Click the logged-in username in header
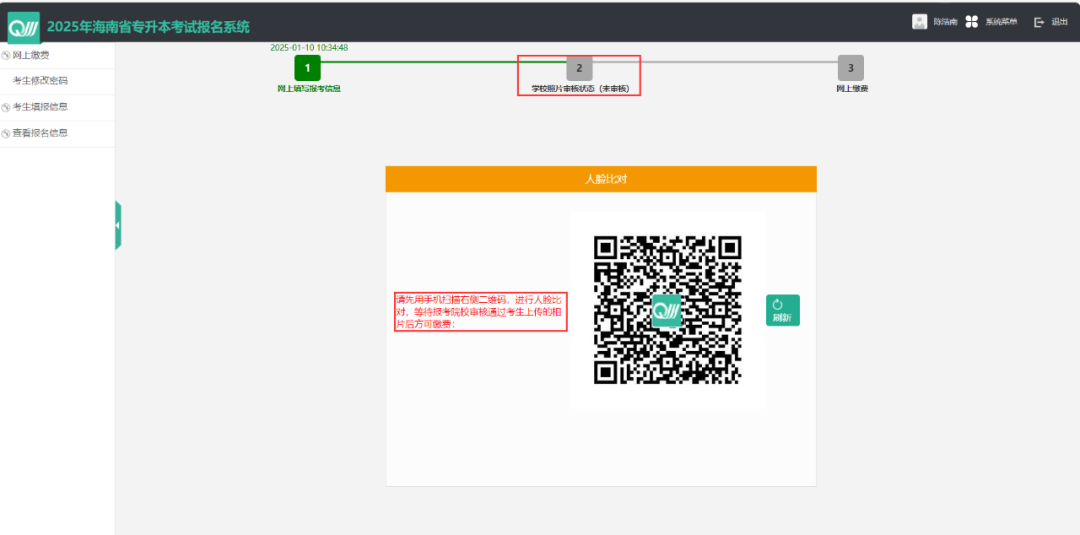Image resolution: width=1080 pixels, height=535 pixels. [x=945, y=22]
